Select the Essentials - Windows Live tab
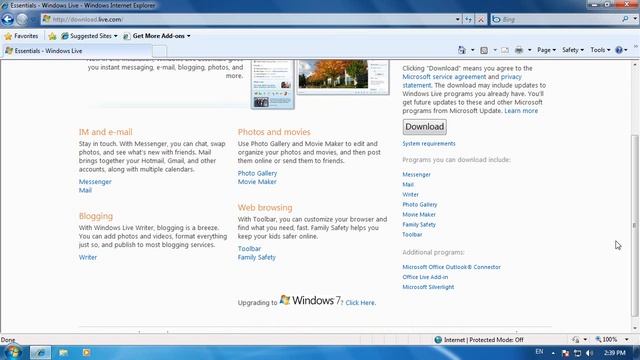640x360 pixels. 77,51
